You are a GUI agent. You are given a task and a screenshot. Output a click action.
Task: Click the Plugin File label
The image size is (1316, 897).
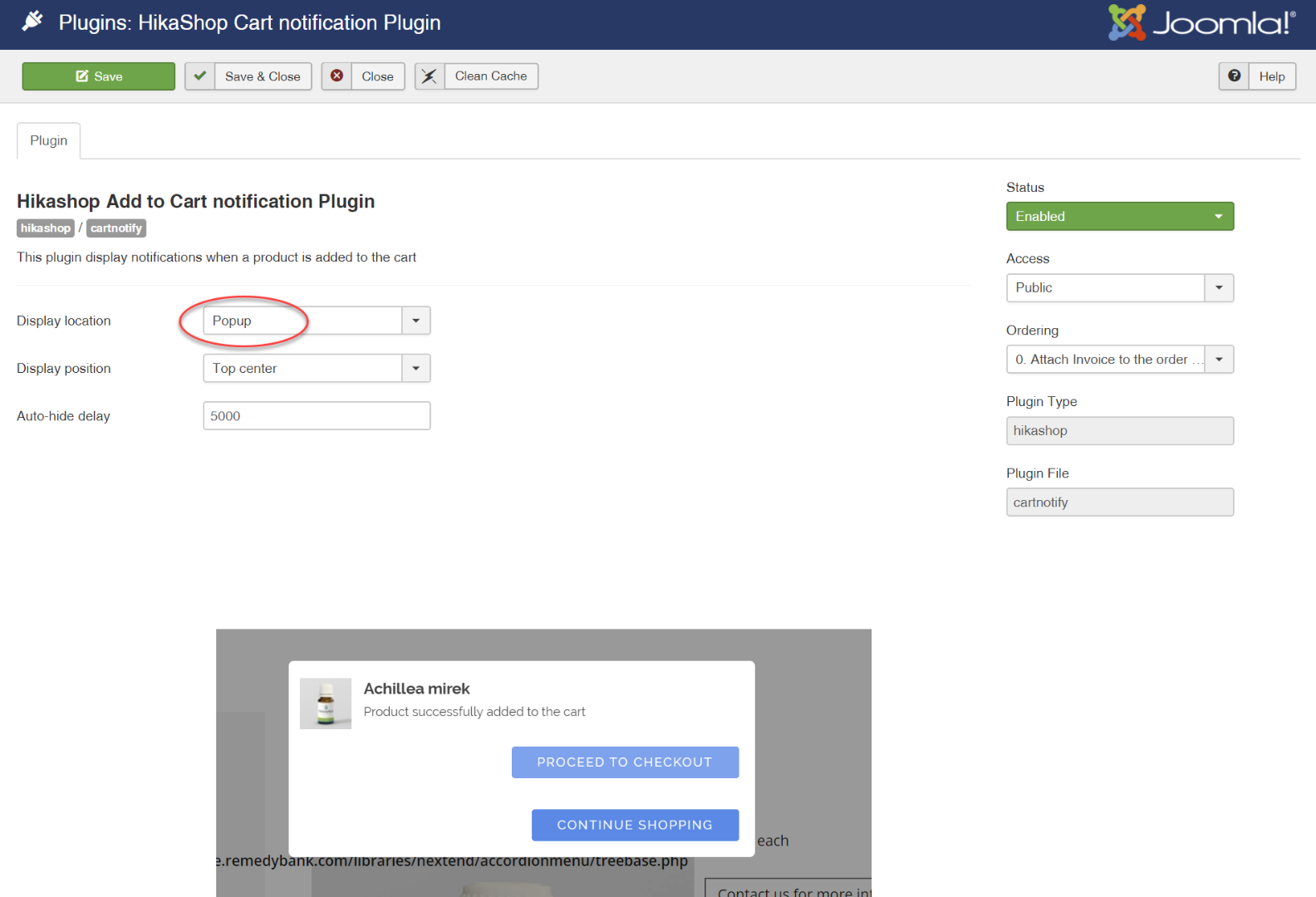pos(1038,473)
